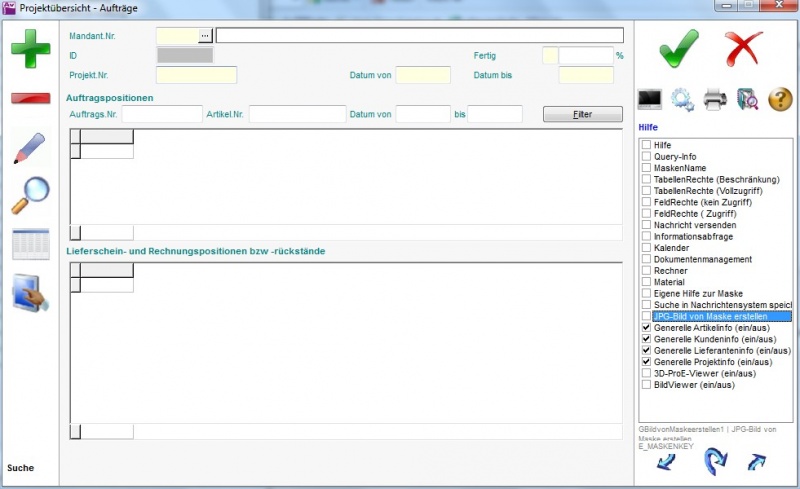Open the Mandant.Nr. lookup ellipsis button
Viewport: 800px width, 489px height.
pos(205,35)
